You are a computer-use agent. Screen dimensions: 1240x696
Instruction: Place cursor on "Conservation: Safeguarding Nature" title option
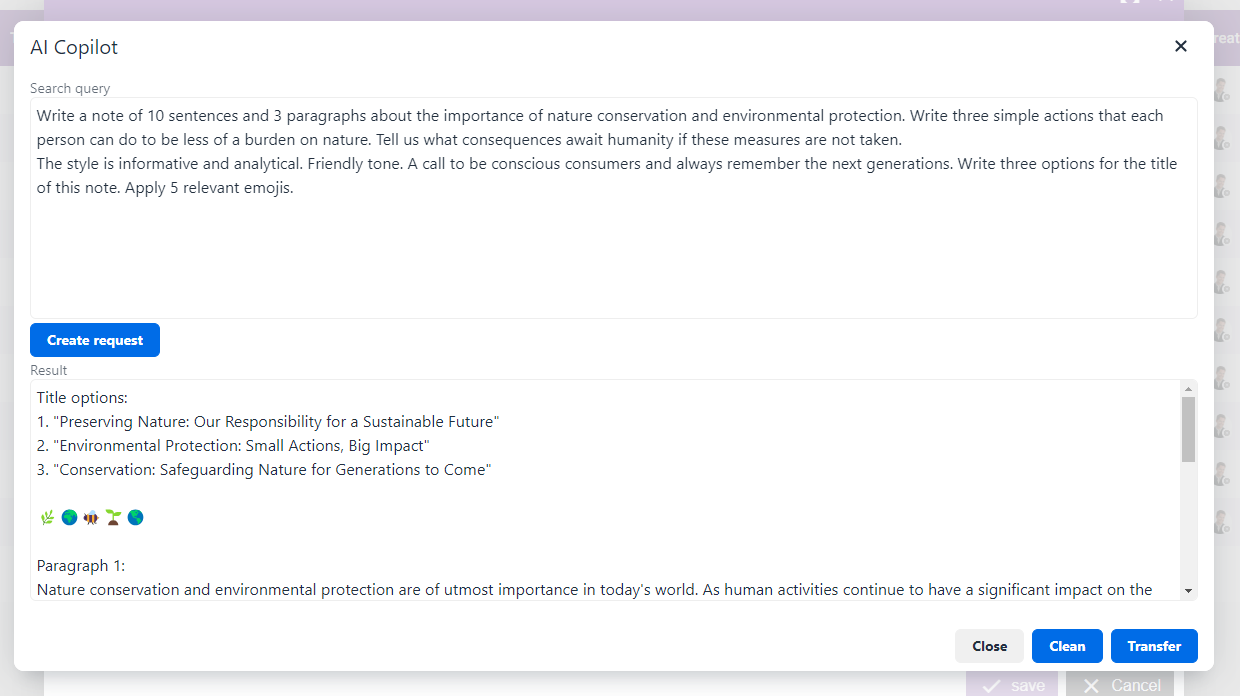[264, 470]
